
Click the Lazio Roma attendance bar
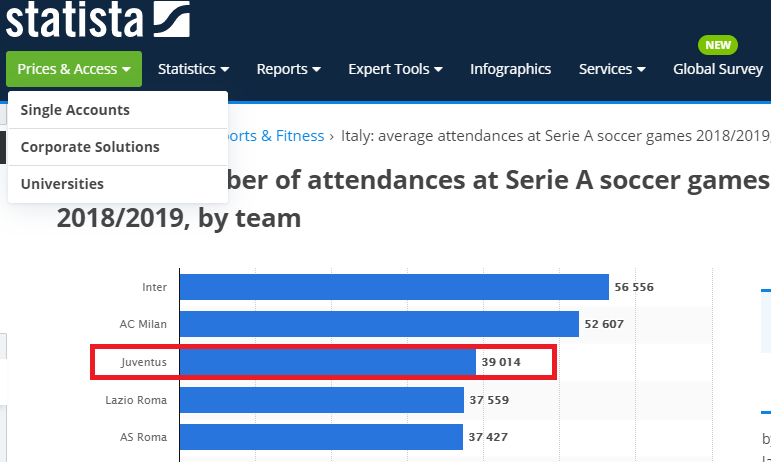(321, 400)
